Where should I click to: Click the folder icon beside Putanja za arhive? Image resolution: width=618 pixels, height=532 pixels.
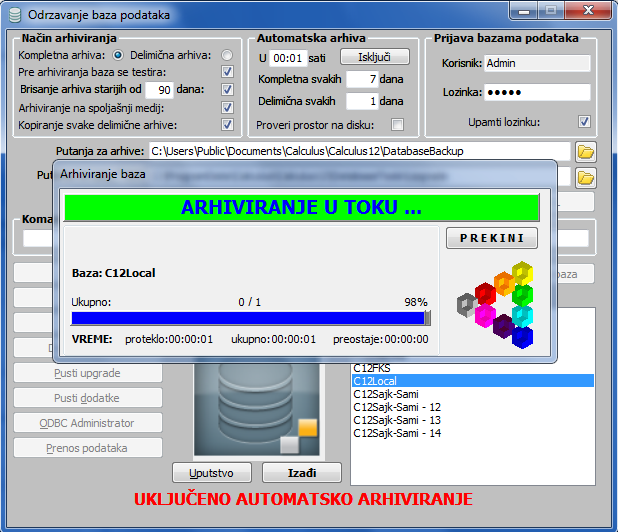(x=586, y=152)
